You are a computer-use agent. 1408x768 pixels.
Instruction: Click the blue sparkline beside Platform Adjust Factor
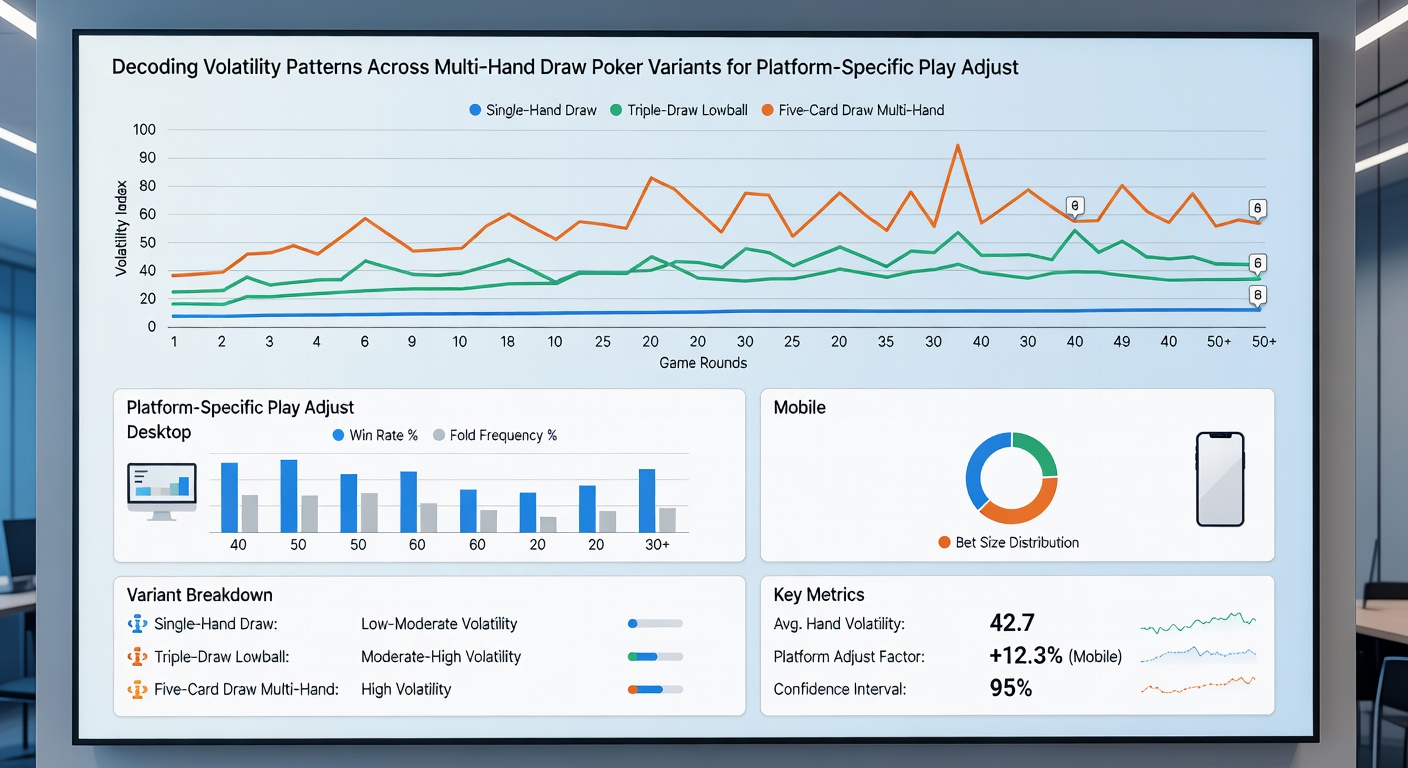click(1198, 656)
